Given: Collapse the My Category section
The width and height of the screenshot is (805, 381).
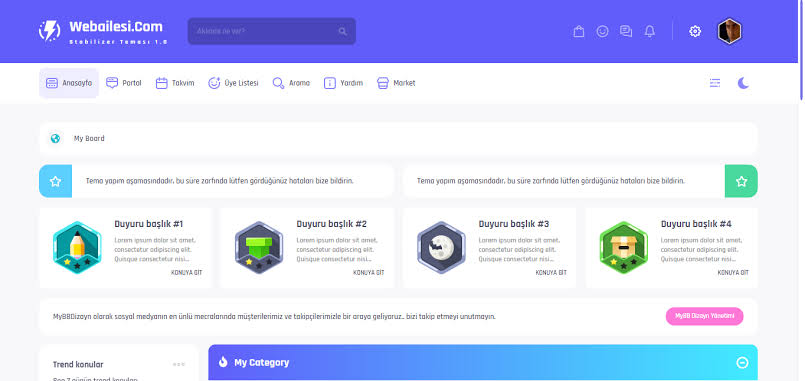Looking at the screenshot, I should click(742, 363).
